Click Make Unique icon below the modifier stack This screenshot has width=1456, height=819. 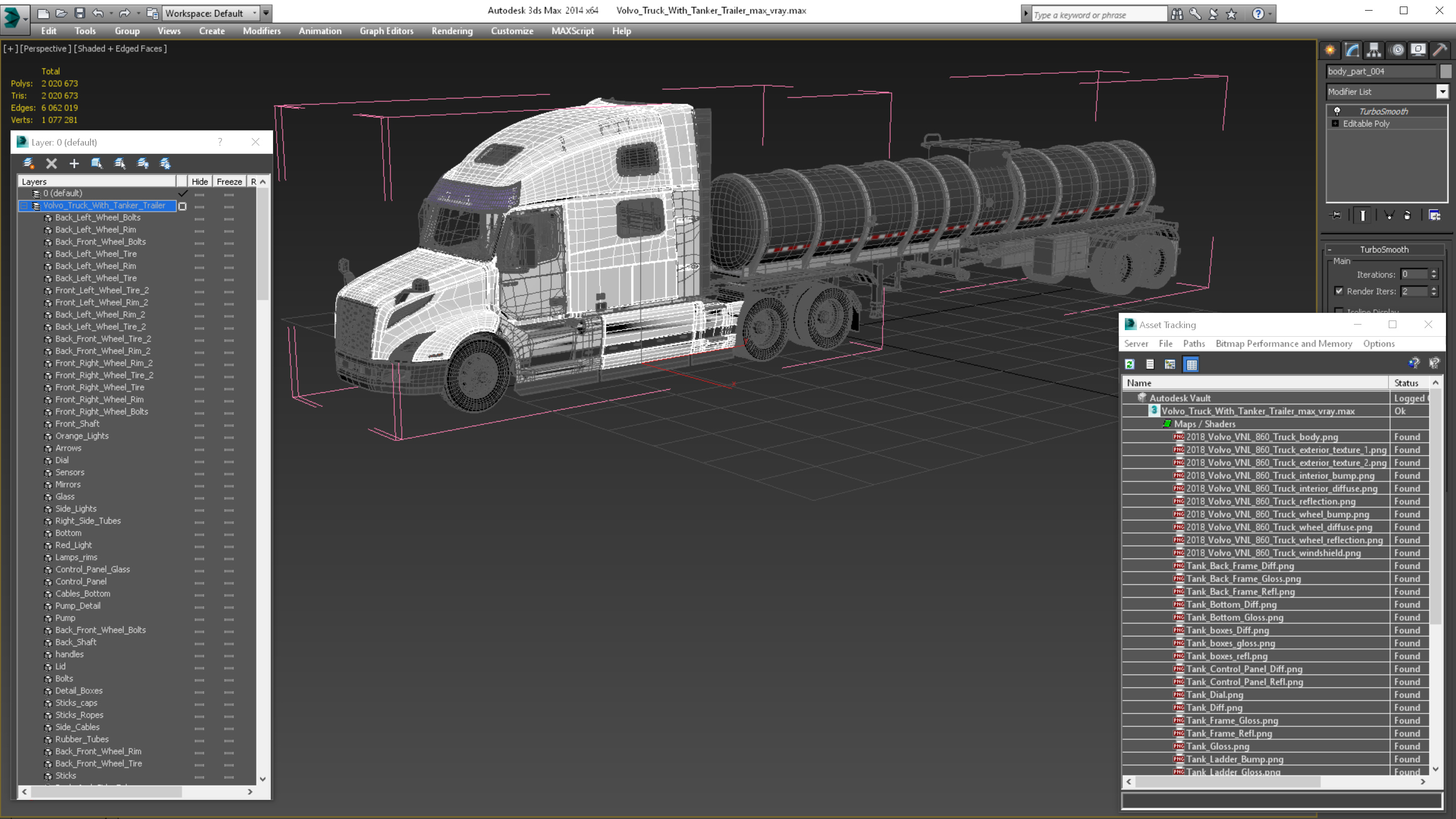(1389, 215)
